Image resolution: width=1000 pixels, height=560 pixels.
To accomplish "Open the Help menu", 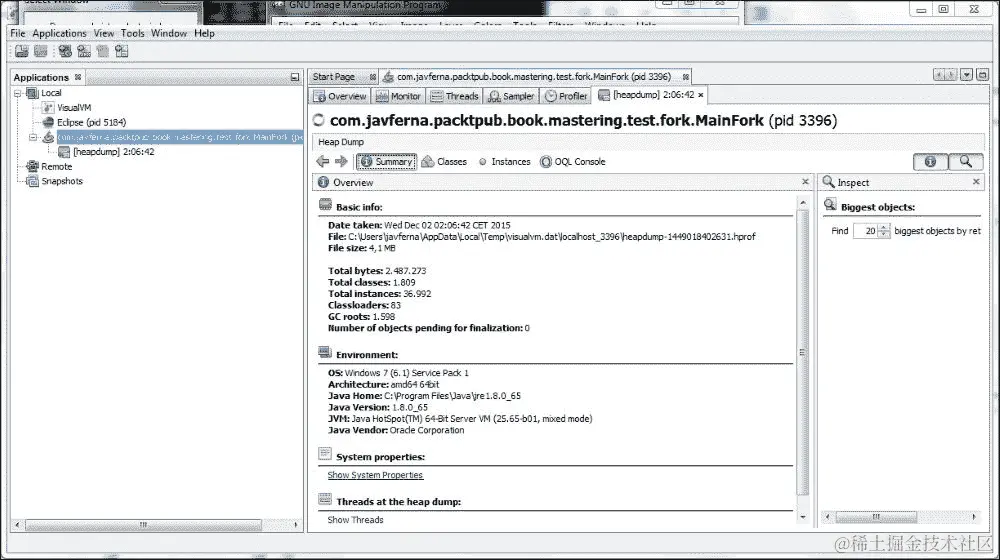I will pyautogui.click(x=204, y=33).
